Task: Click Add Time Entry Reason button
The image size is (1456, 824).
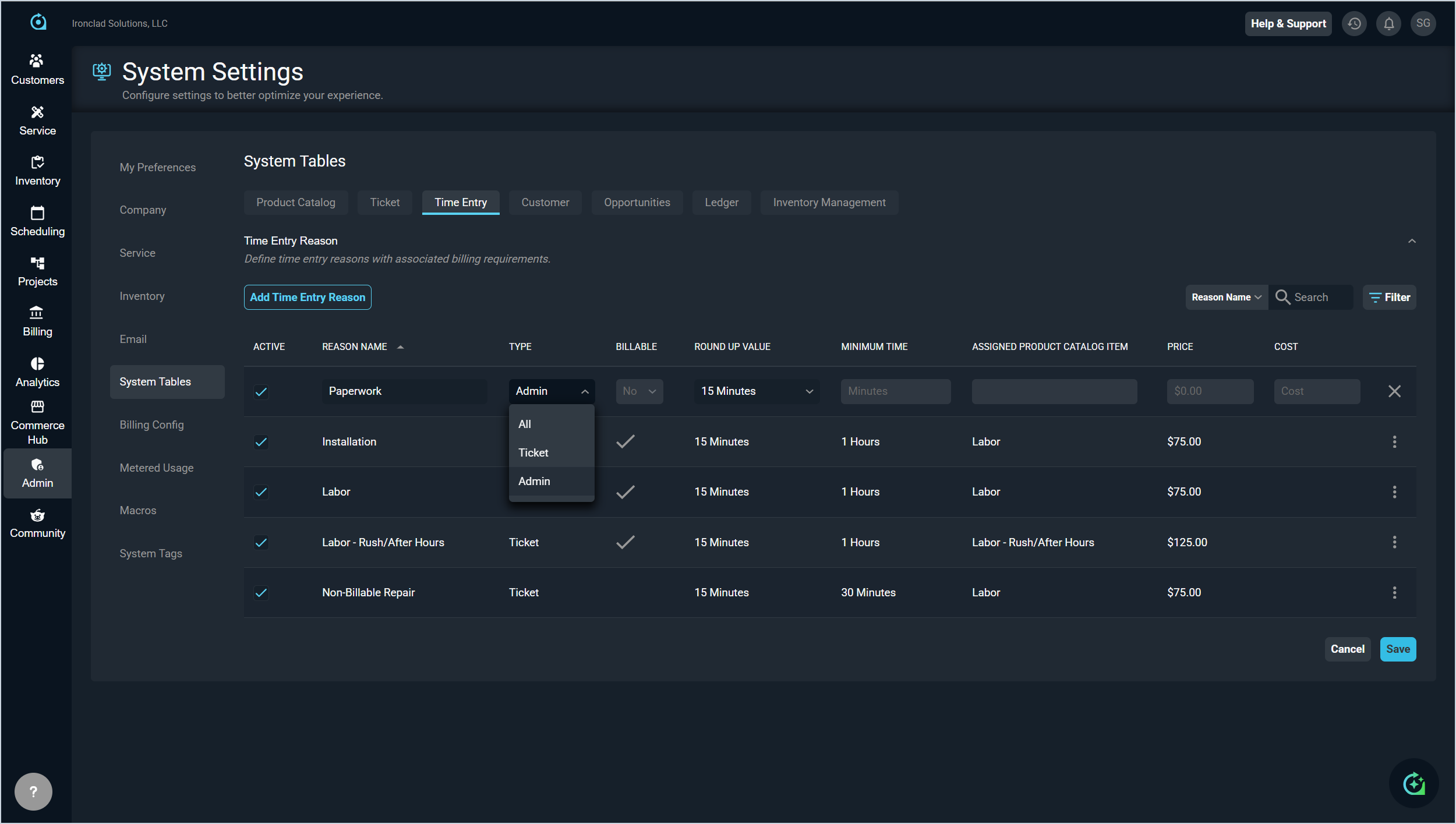Action: 307,297
